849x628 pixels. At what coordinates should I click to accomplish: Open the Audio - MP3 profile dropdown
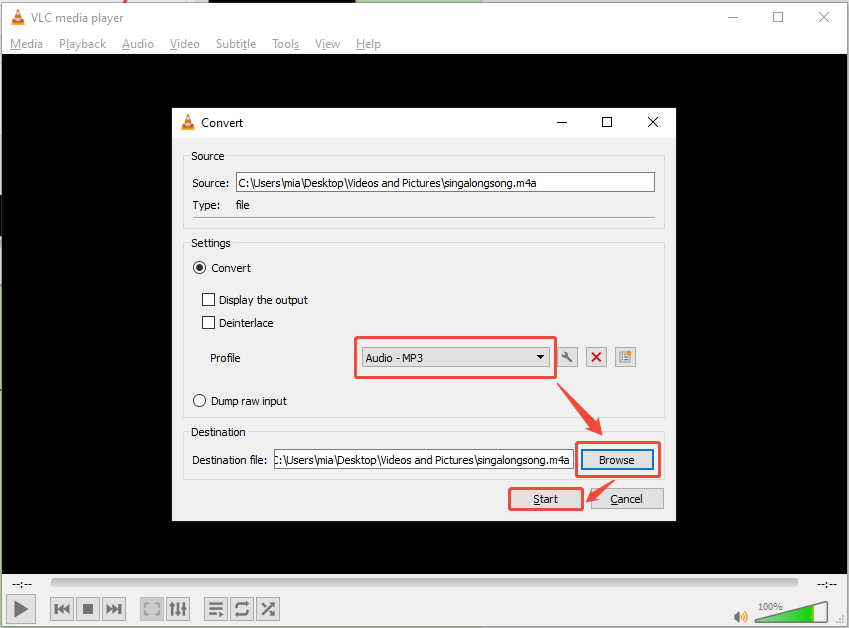(x=455, y=358)
